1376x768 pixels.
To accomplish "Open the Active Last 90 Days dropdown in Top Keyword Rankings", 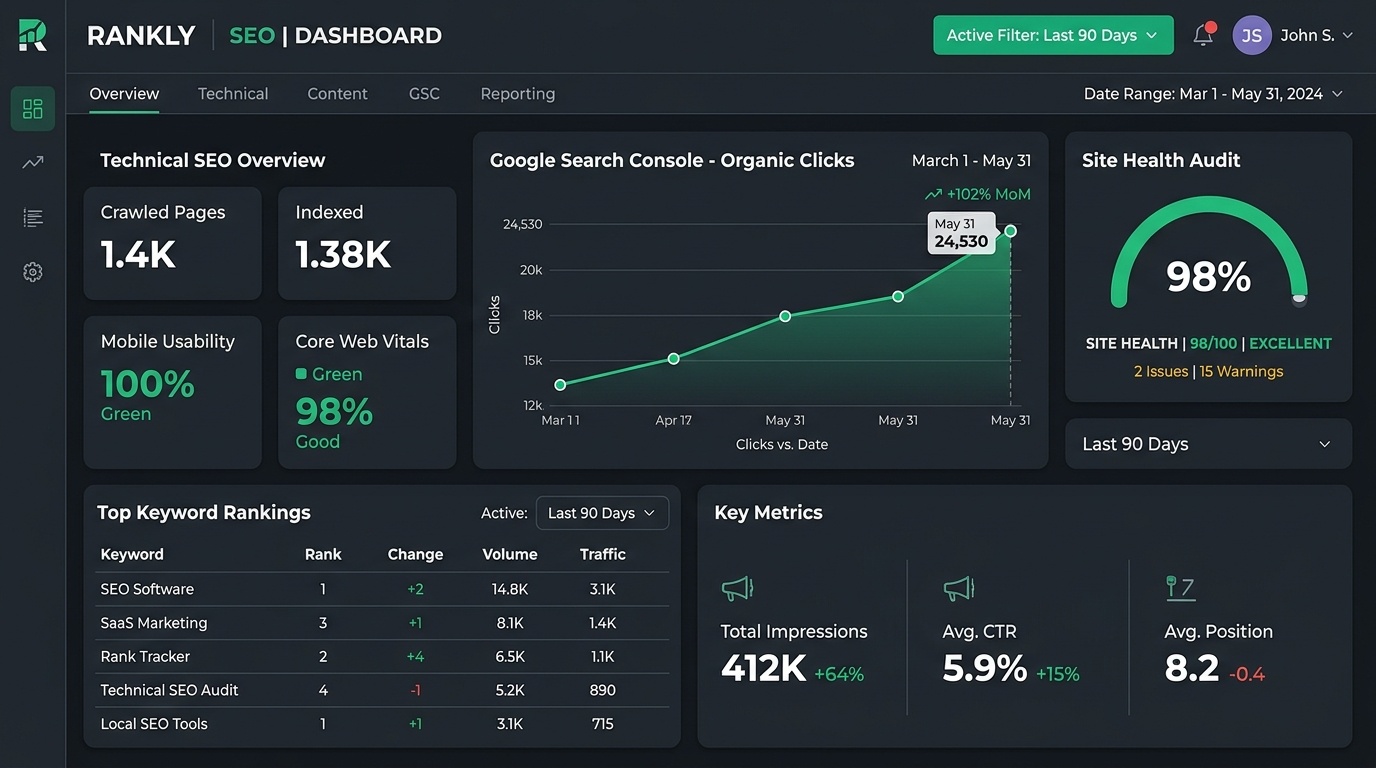I will pos(602,513).
